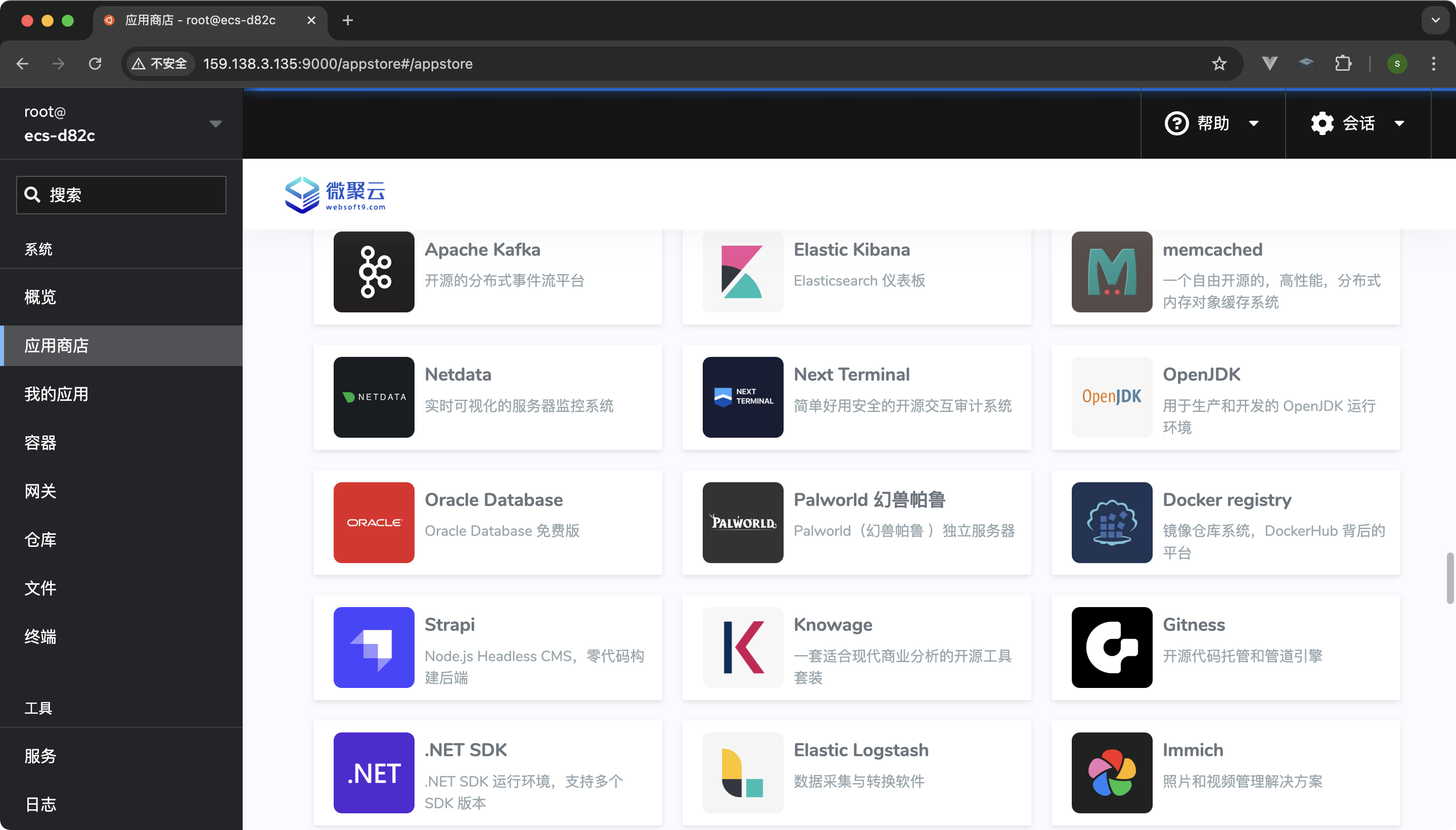
Task: Click the Oracle Database red logo
Action: pos(374,522)
